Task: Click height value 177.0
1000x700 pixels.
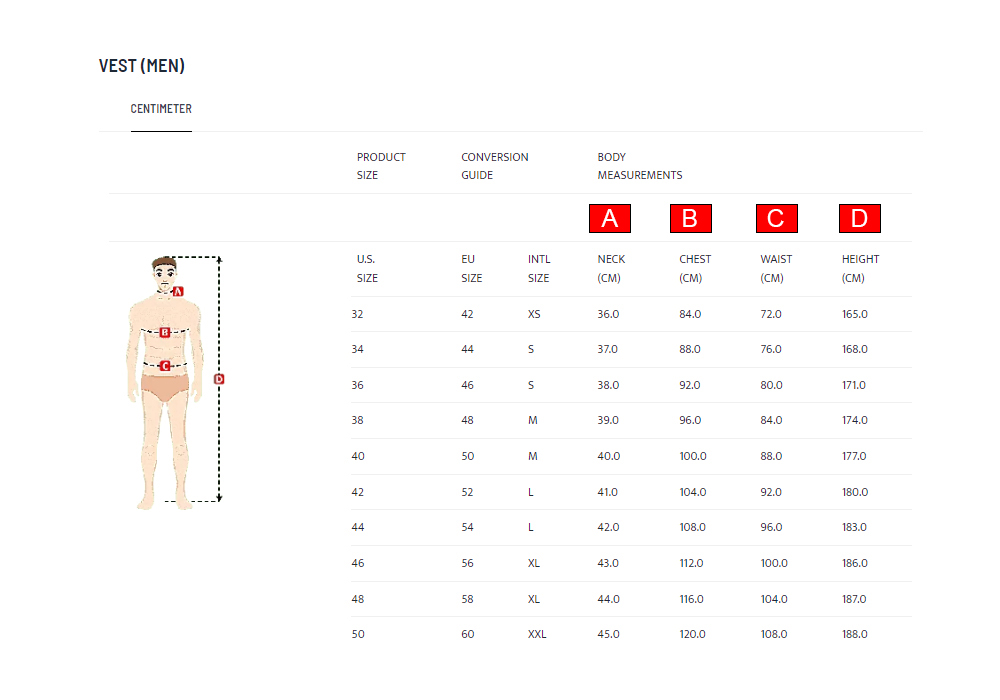Action: 854,456
